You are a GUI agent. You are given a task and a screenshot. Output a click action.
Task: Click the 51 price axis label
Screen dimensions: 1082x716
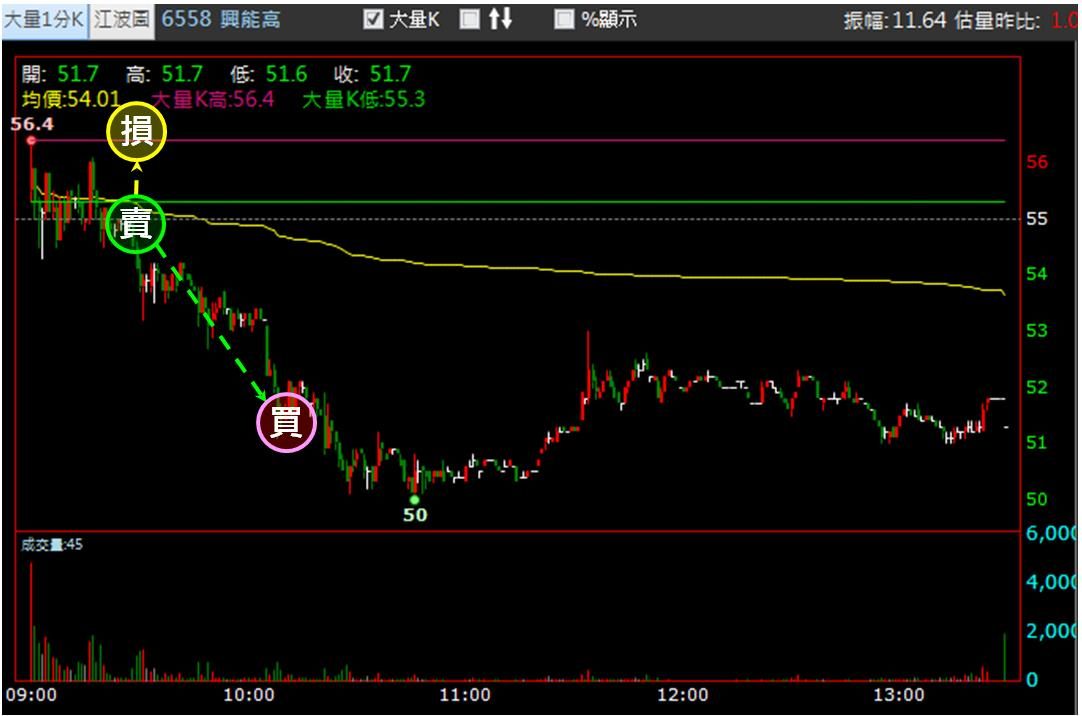click(x=1036, y=442)
